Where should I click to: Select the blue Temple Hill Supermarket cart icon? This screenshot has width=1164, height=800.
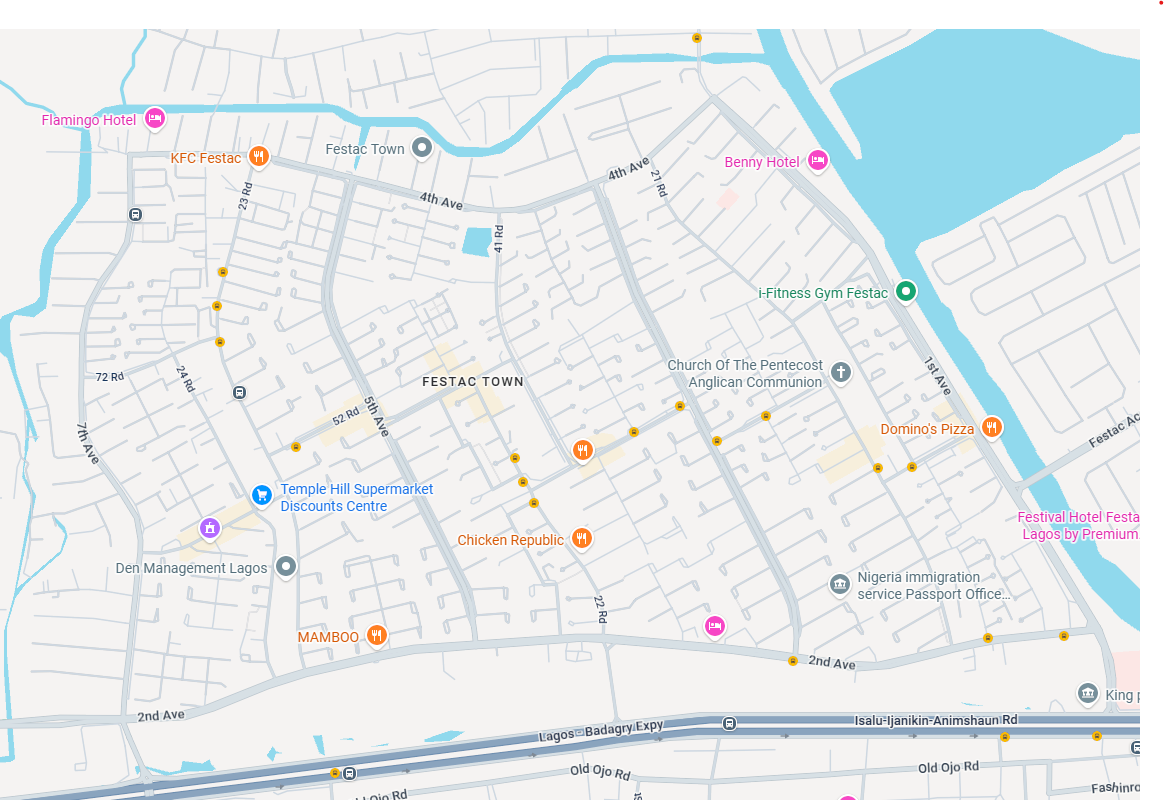click(261, 495)
